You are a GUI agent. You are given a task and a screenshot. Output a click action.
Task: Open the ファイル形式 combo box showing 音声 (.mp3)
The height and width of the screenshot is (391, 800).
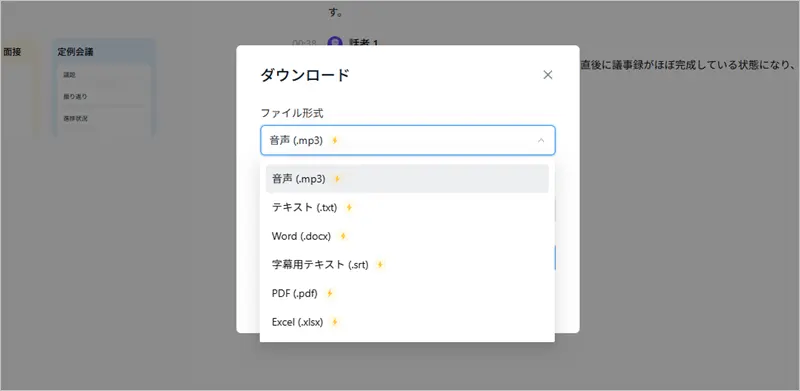tap(408, 140)
